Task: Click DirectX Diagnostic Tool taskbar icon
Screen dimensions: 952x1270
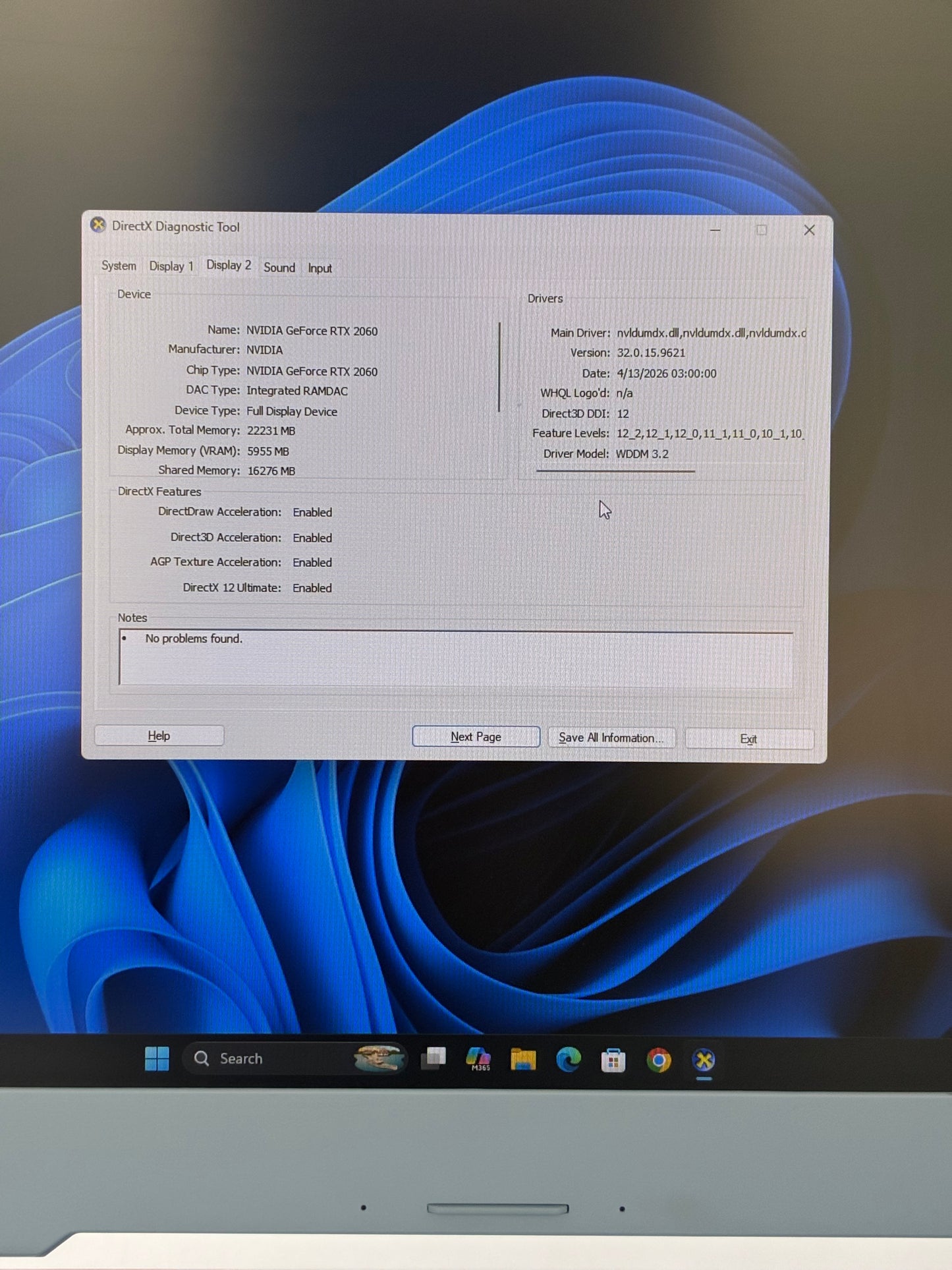Action: (704, 1060)
